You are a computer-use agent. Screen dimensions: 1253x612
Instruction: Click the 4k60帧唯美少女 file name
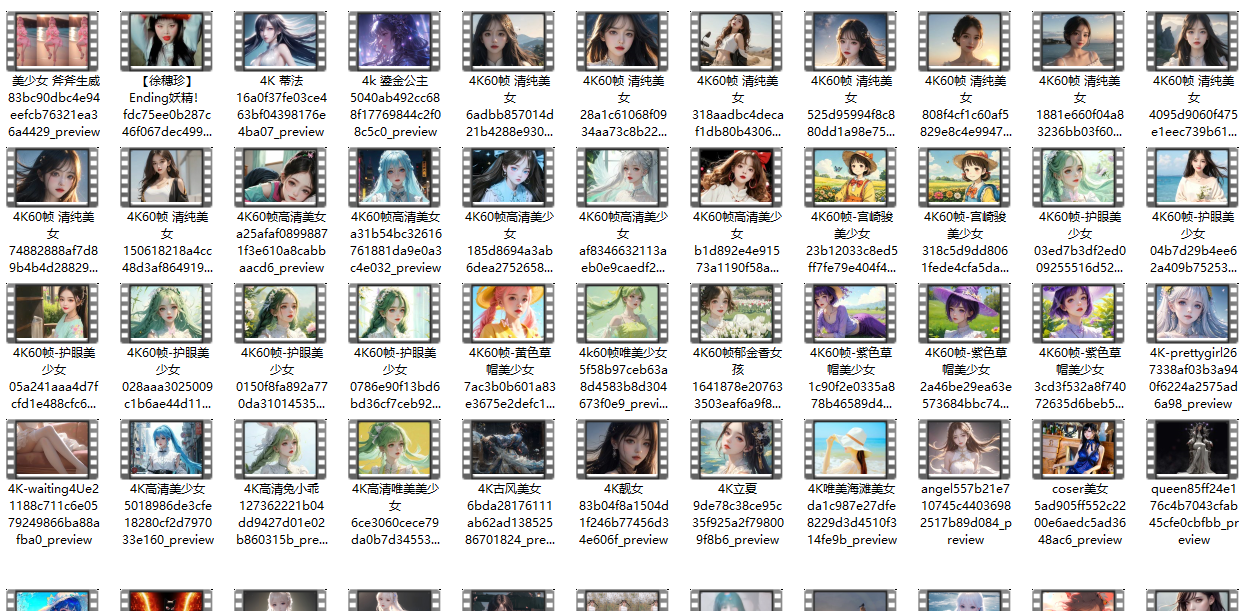624,378
